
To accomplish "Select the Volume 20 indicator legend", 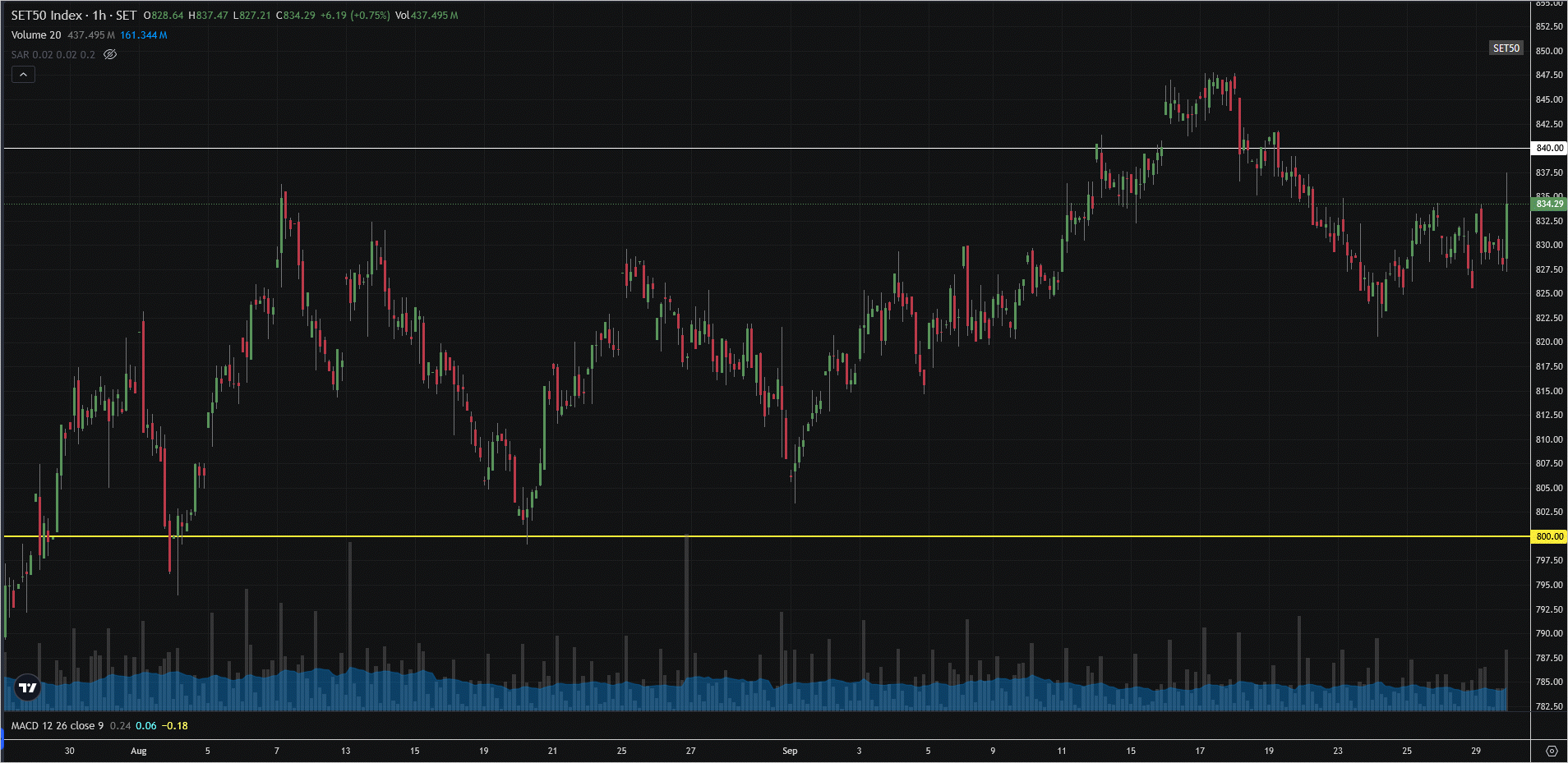I will [36, 35].
